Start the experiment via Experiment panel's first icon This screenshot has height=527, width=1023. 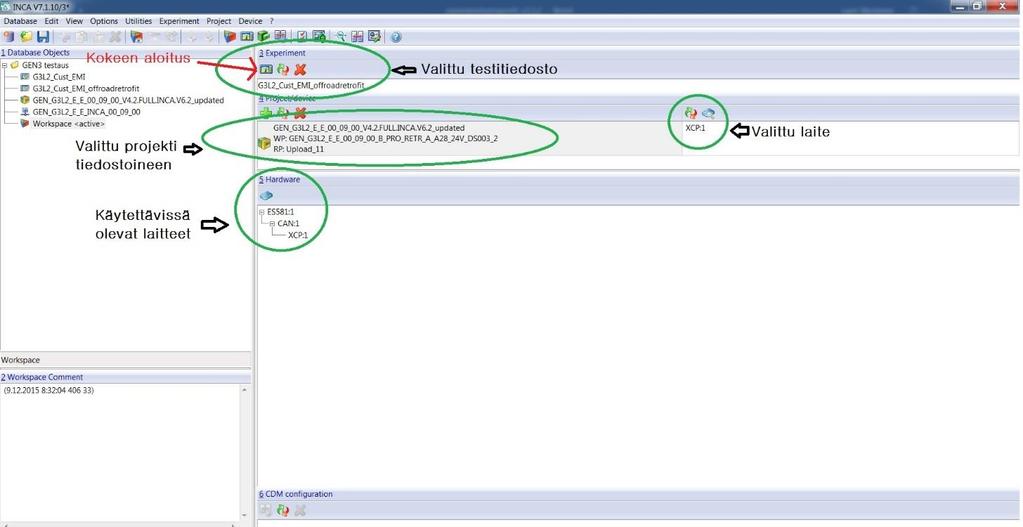coord(266,69)
